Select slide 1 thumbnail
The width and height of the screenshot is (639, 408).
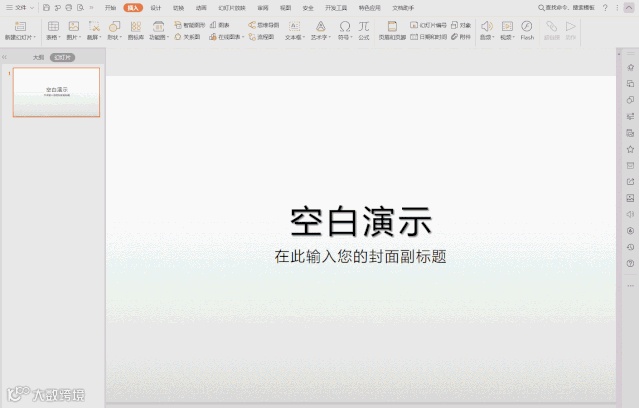[56, 92]
